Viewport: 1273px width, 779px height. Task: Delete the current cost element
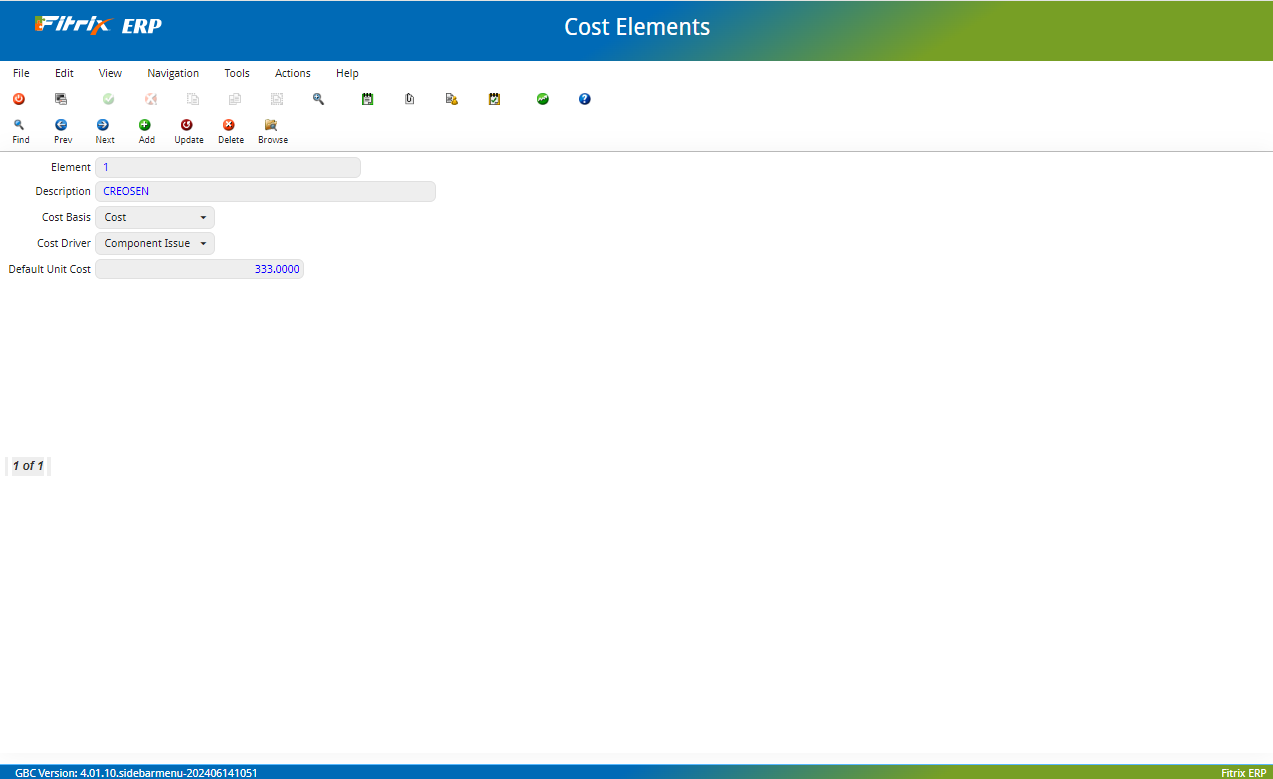(230, 131)
